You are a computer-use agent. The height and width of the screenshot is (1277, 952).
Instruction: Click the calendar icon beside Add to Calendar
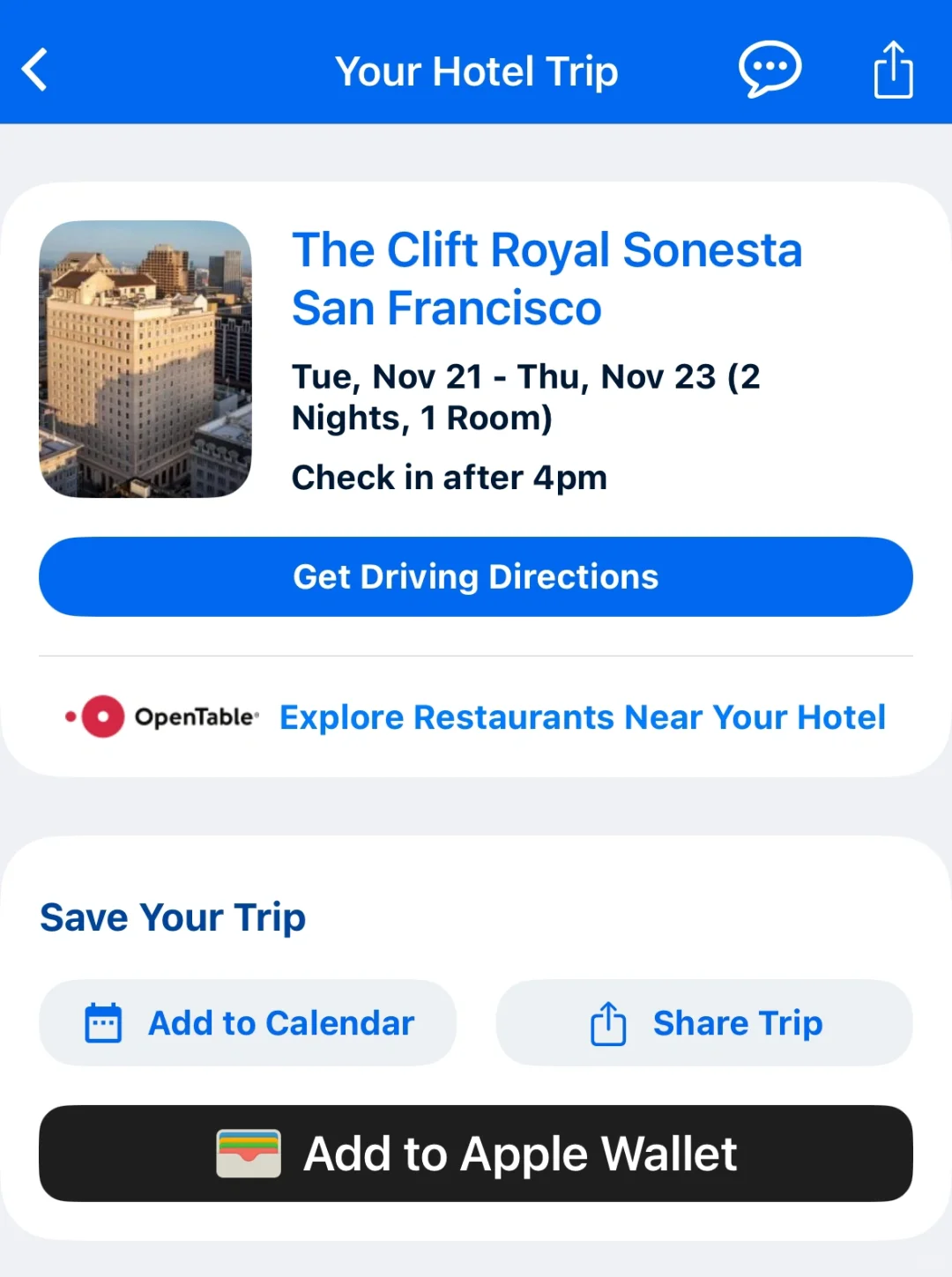103,1023
